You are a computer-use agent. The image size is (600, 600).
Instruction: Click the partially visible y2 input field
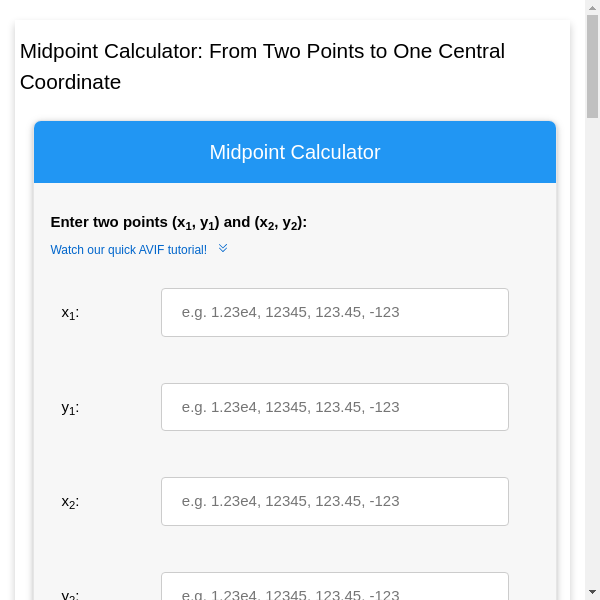pyautogui.click(x=334, y=588)
